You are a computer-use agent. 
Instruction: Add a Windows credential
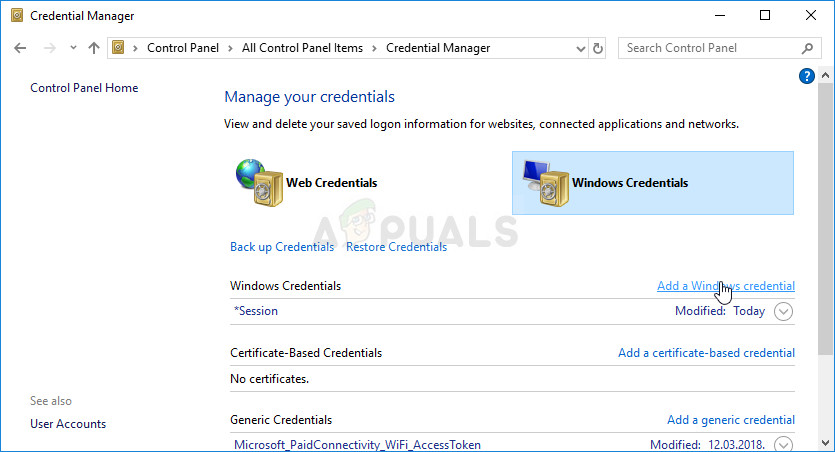726,286
